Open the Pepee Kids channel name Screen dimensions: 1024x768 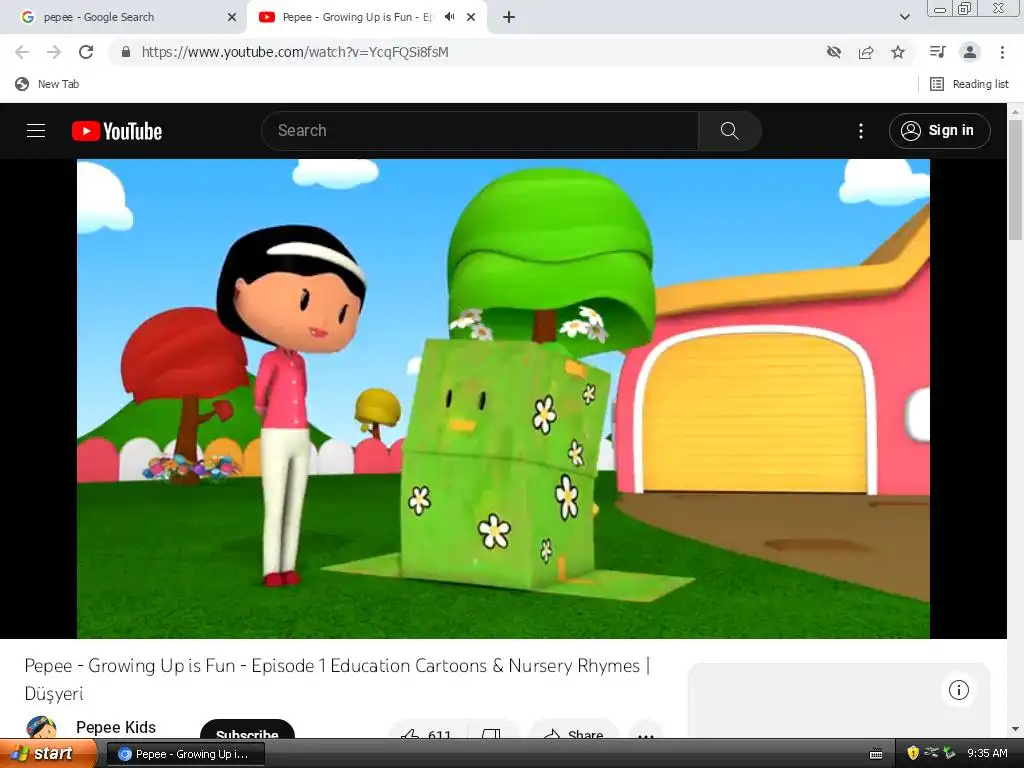(x=116, y=727)
